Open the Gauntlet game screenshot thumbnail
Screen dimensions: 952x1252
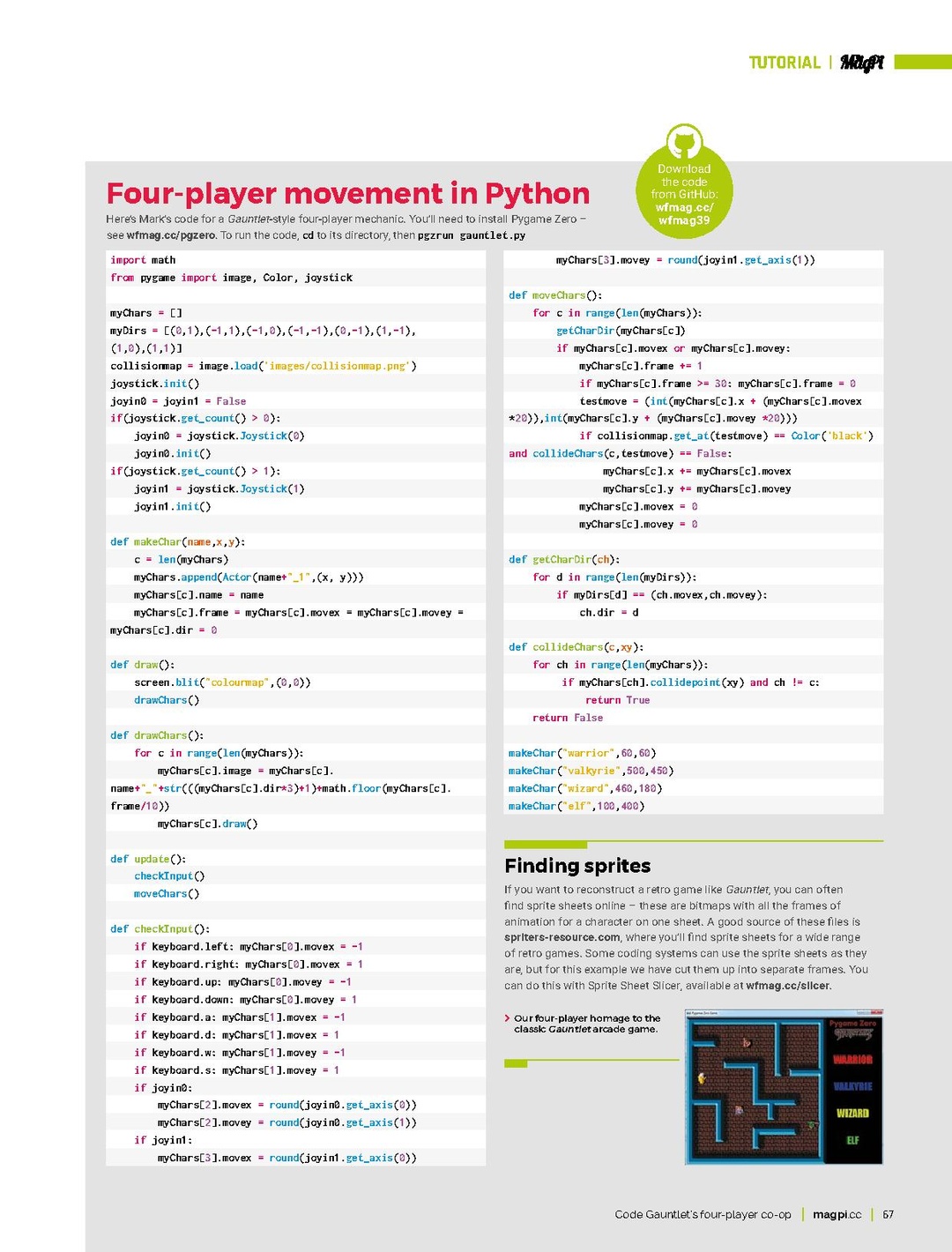(784, 1087)
